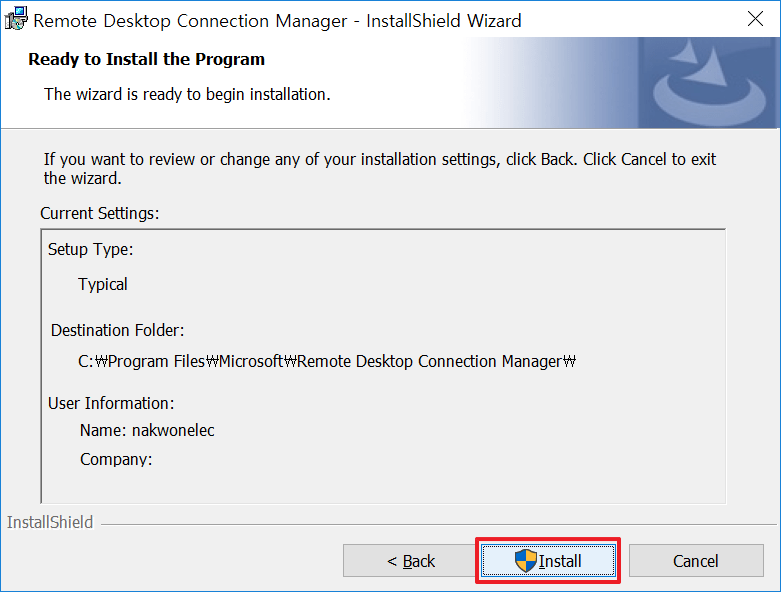Image resolution: width=781 pixels, height=592 pixels.
Task: Click the UAC shield icon on Install
Action: pos(526,561)
